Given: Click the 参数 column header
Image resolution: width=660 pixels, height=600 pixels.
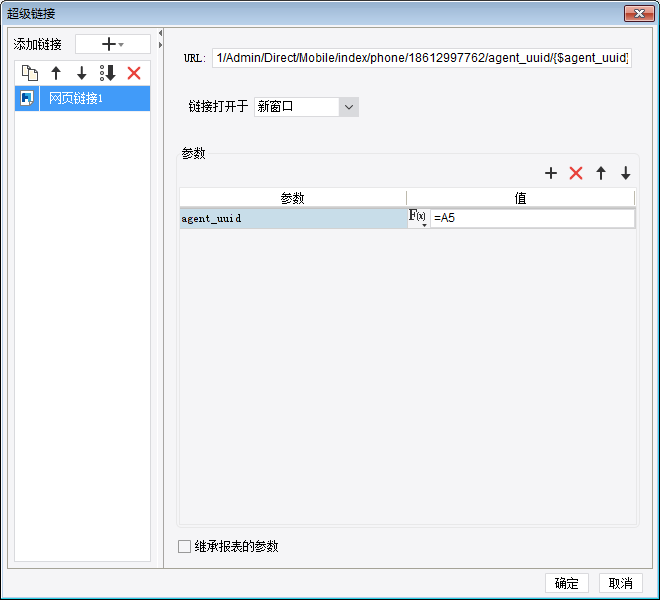Looking at the screenshot, I should point(293,198).
